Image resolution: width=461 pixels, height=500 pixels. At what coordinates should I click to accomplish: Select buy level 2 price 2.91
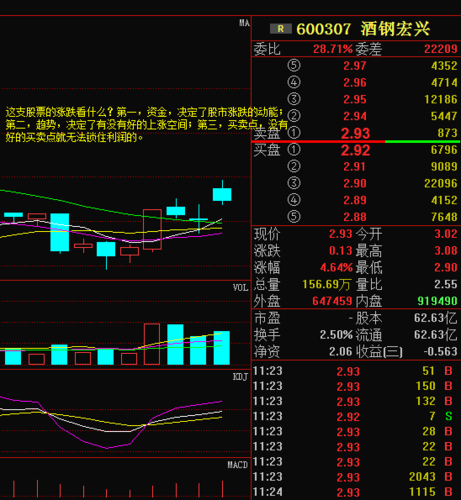(x=355, y=166)
